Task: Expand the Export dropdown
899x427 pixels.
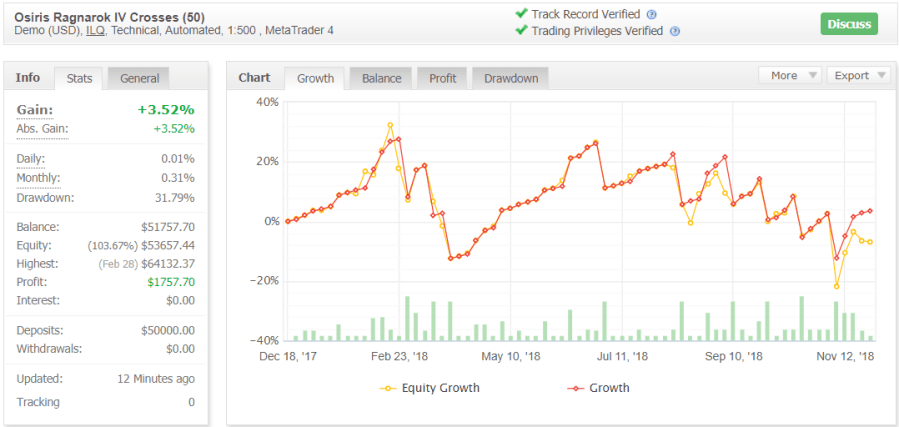Action: [858, 75]
